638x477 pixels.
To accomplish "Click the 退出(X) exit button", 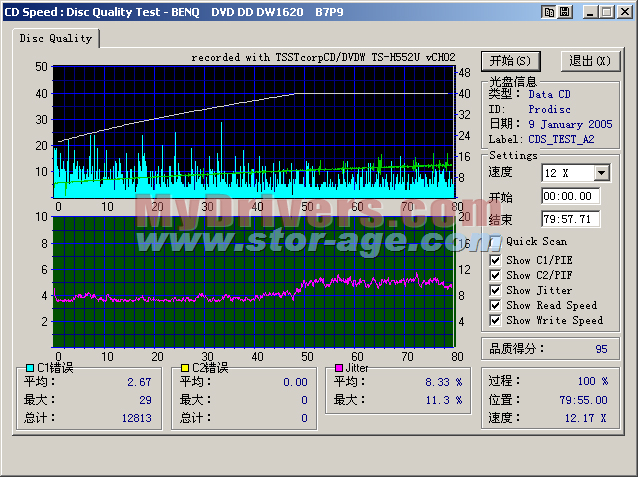I will (x=590, y=61).
